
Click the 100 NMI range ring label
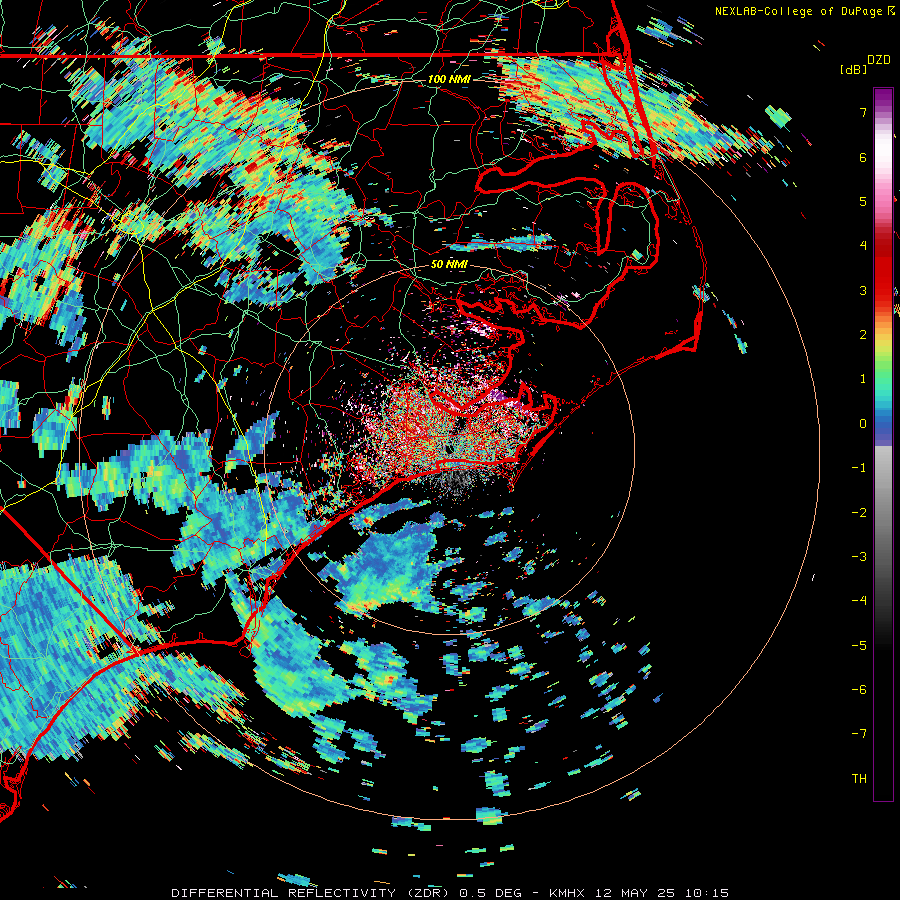(449, 79)
